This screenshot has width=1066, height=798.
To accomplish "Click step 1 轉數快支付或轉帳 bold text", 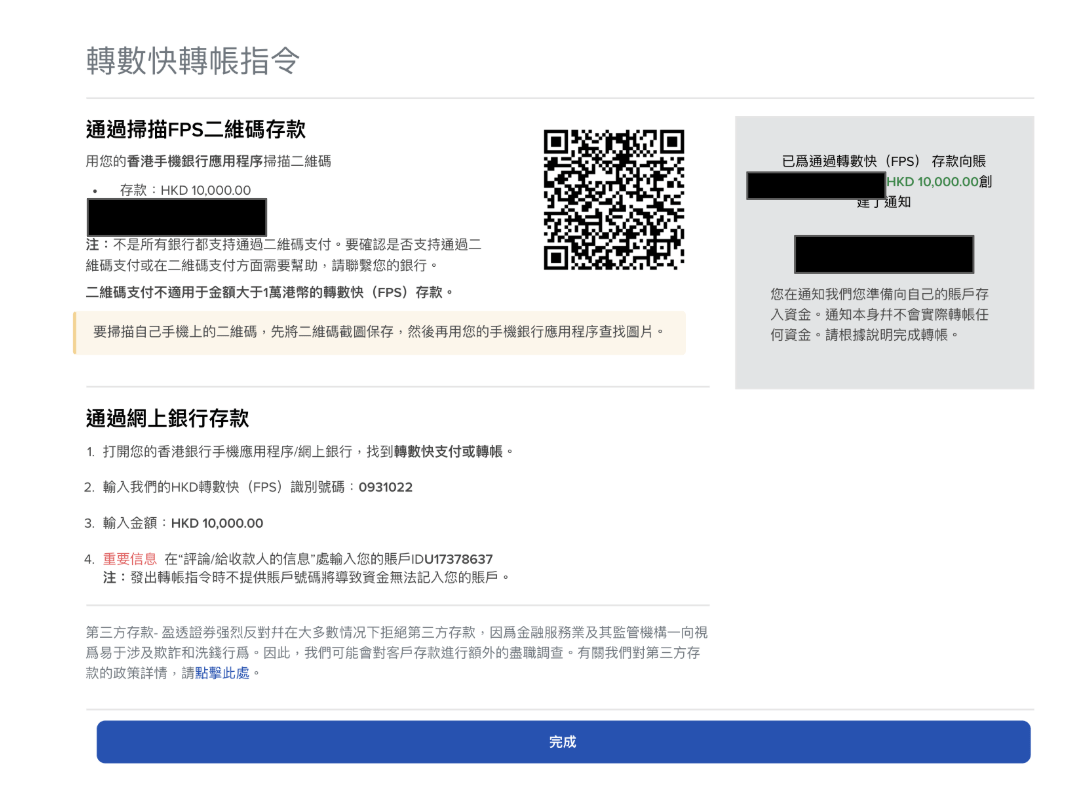I will (448, 451).
